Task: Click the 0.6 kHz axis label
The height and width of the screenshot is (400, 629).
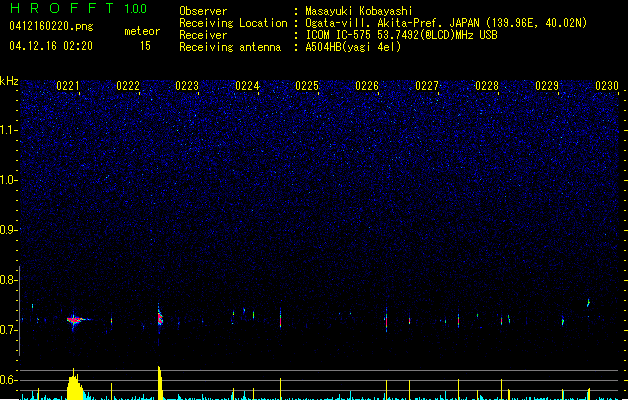Action: (8, 380)
